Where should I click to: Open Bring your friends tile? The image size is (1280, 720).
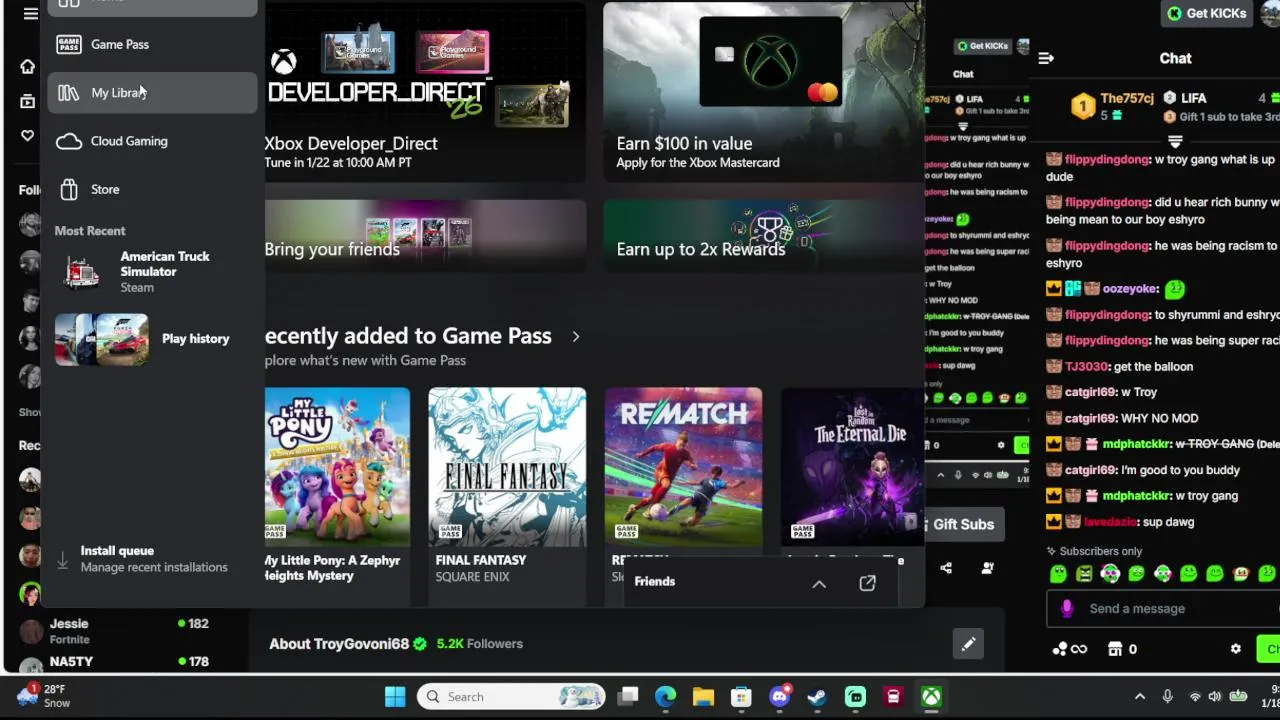pos(425,235)
